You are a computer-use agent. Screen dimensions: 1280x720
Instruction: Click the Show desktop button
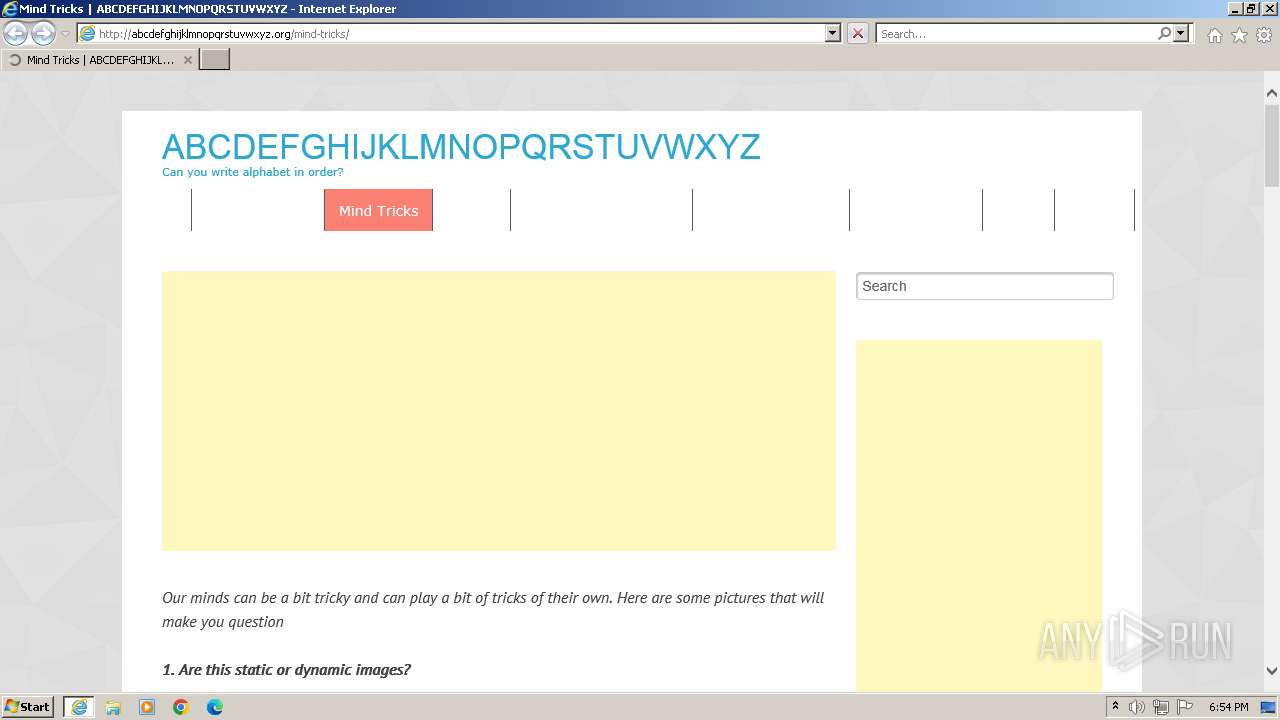1269,707
